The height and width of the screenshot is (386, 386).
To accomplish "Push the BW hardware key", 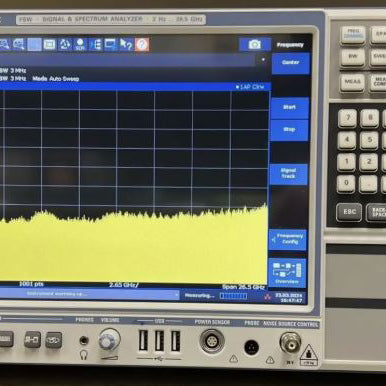I will click(x=352, y=57).
